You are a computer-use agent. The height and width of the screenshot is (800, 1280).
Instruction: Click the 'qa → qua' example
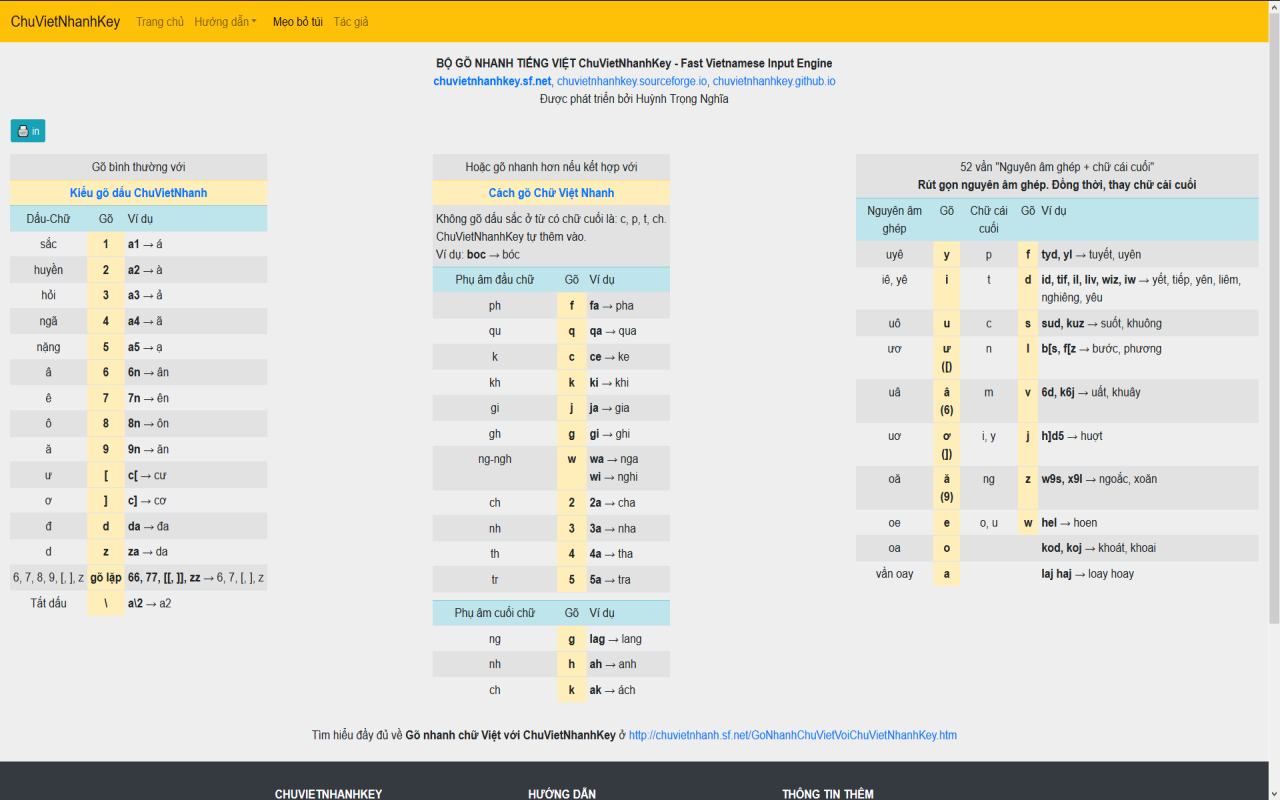[613, 331]
